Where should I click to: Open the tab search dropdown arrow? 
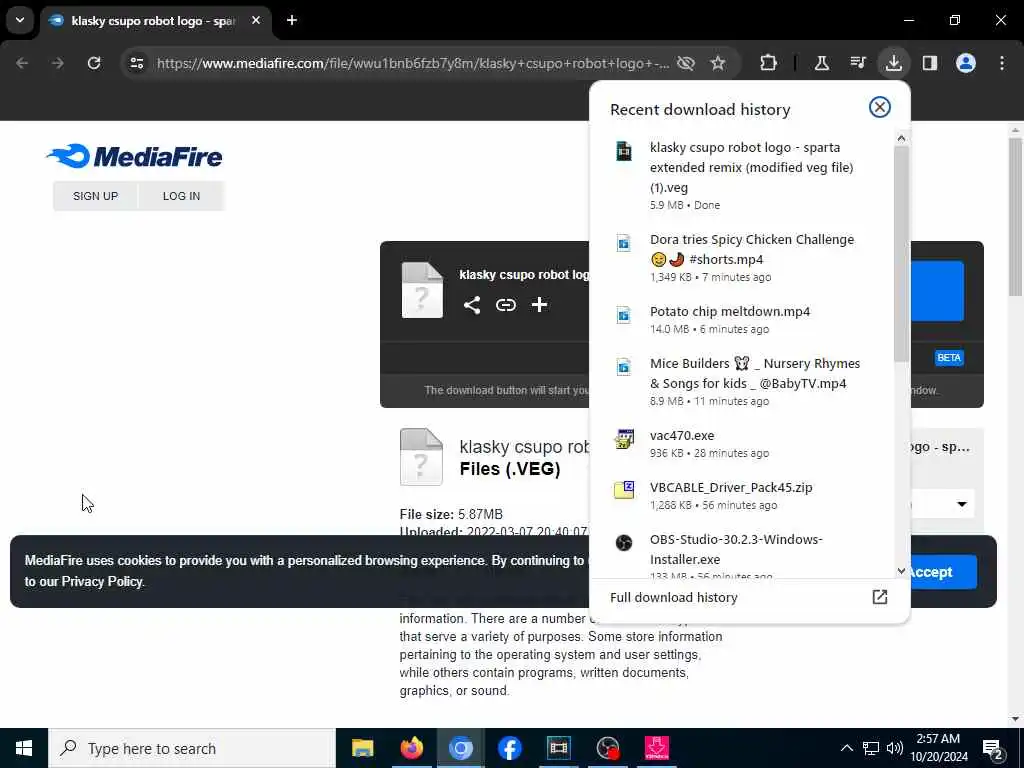click(20, 20)
